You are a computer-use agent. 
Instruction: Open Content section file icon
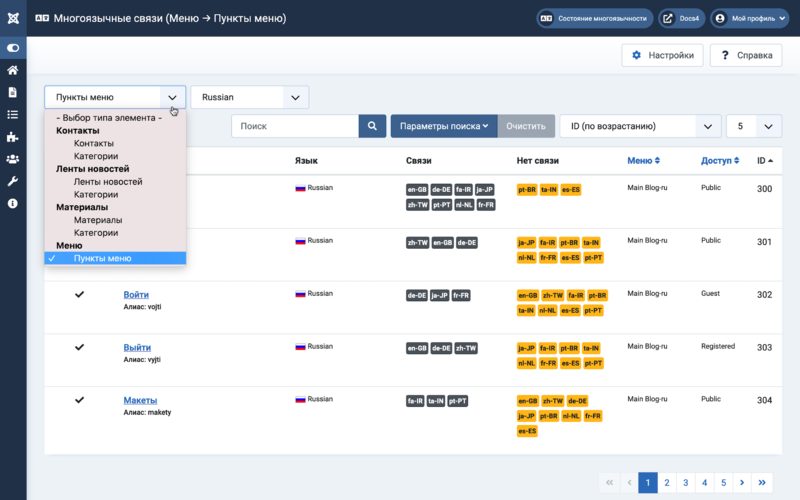(x=13, y=92)
